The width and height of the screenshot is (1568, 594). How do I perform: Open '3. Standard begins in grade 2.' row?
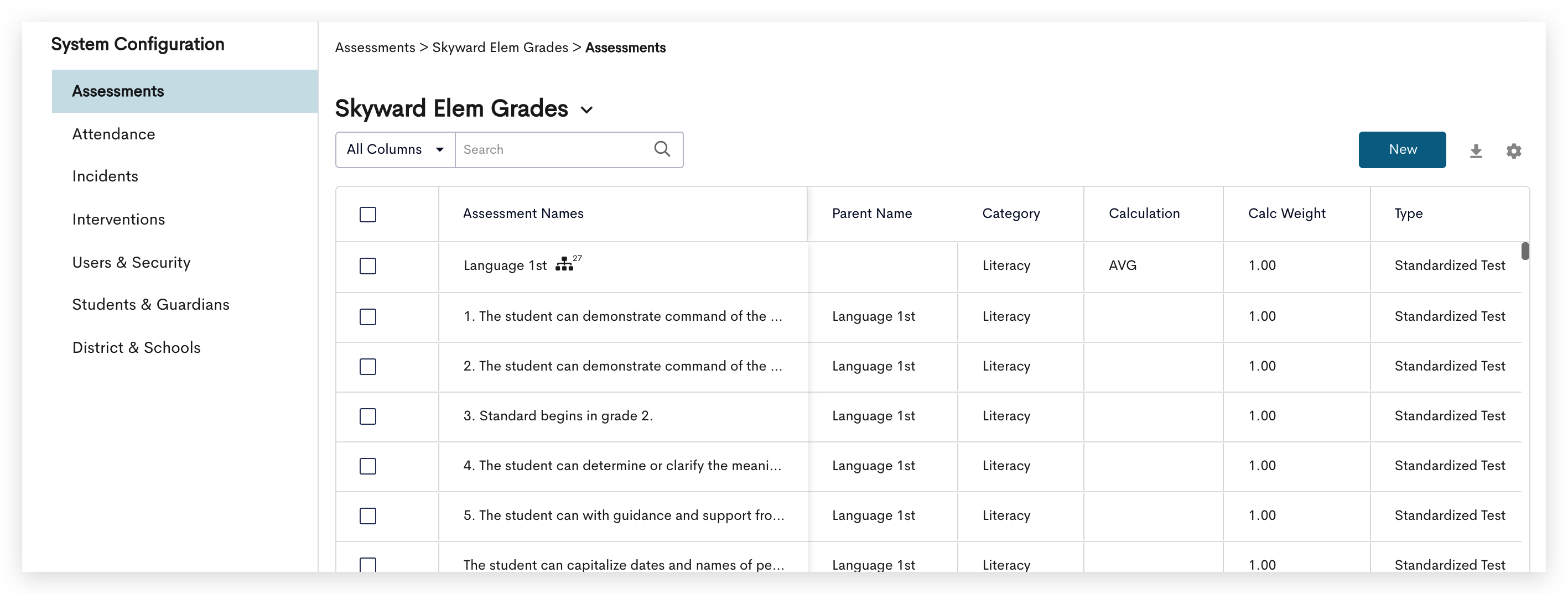point(558,416)
